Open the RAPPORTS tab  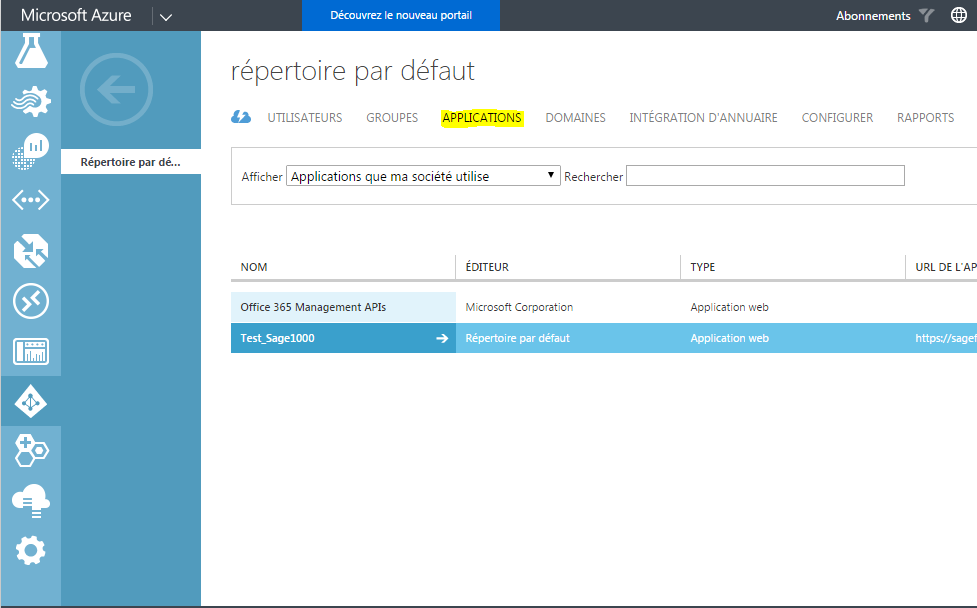point(925,118)
